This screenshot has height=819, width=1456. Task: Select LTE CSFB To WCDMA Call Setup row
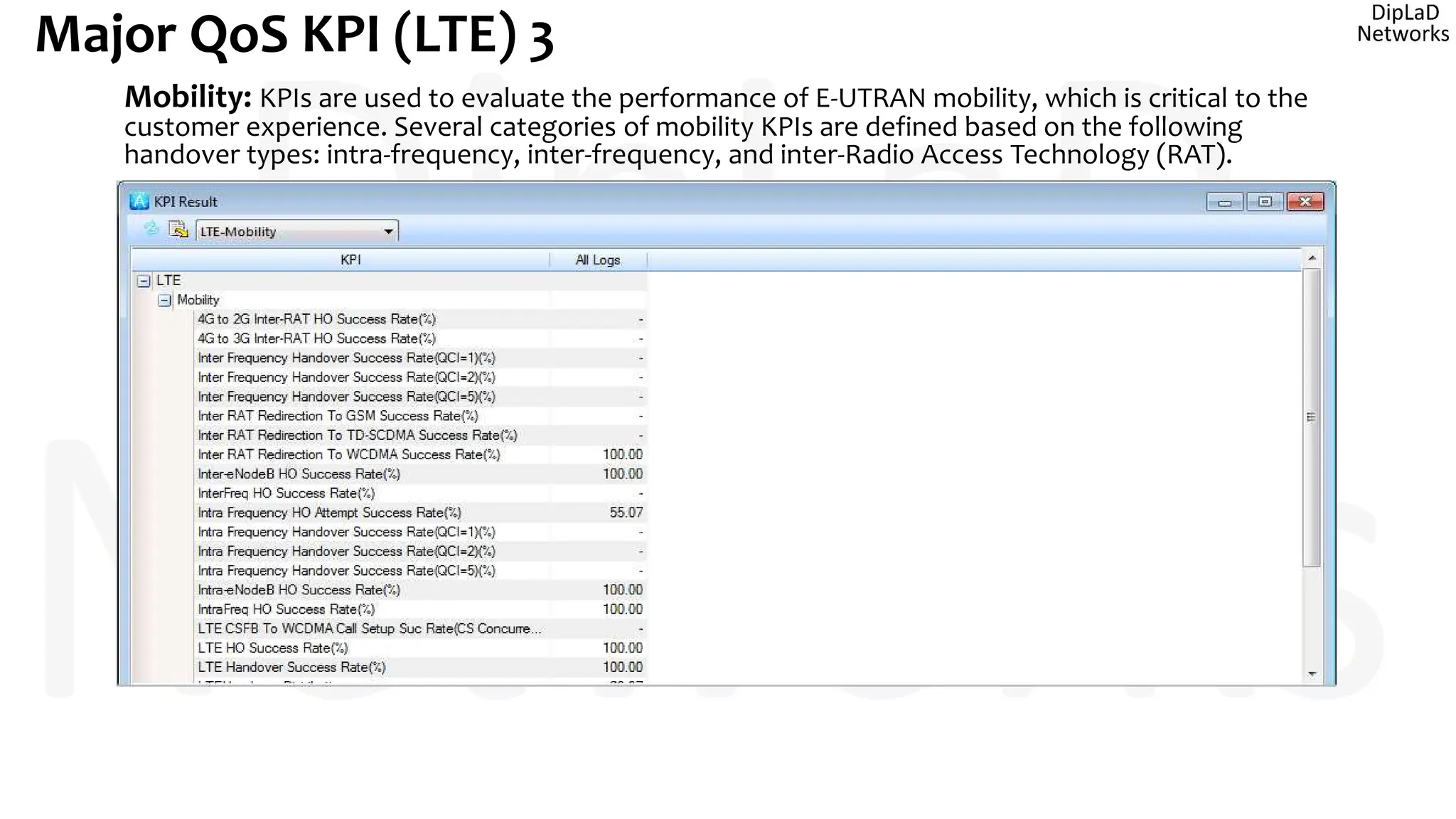point(421,628)
